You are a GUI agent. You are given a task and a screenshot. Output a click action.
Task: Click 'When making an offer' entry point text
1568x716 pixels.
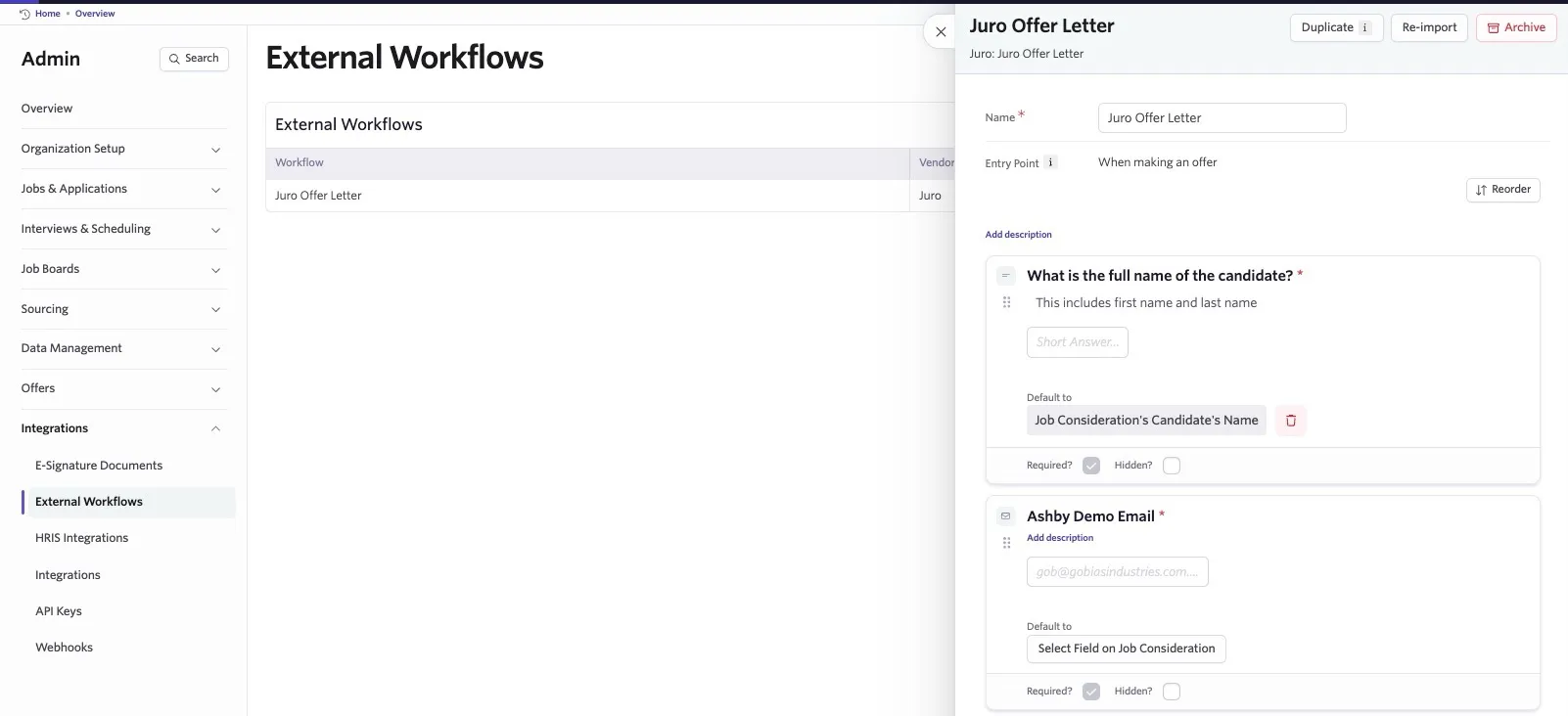coord(1158,162)
